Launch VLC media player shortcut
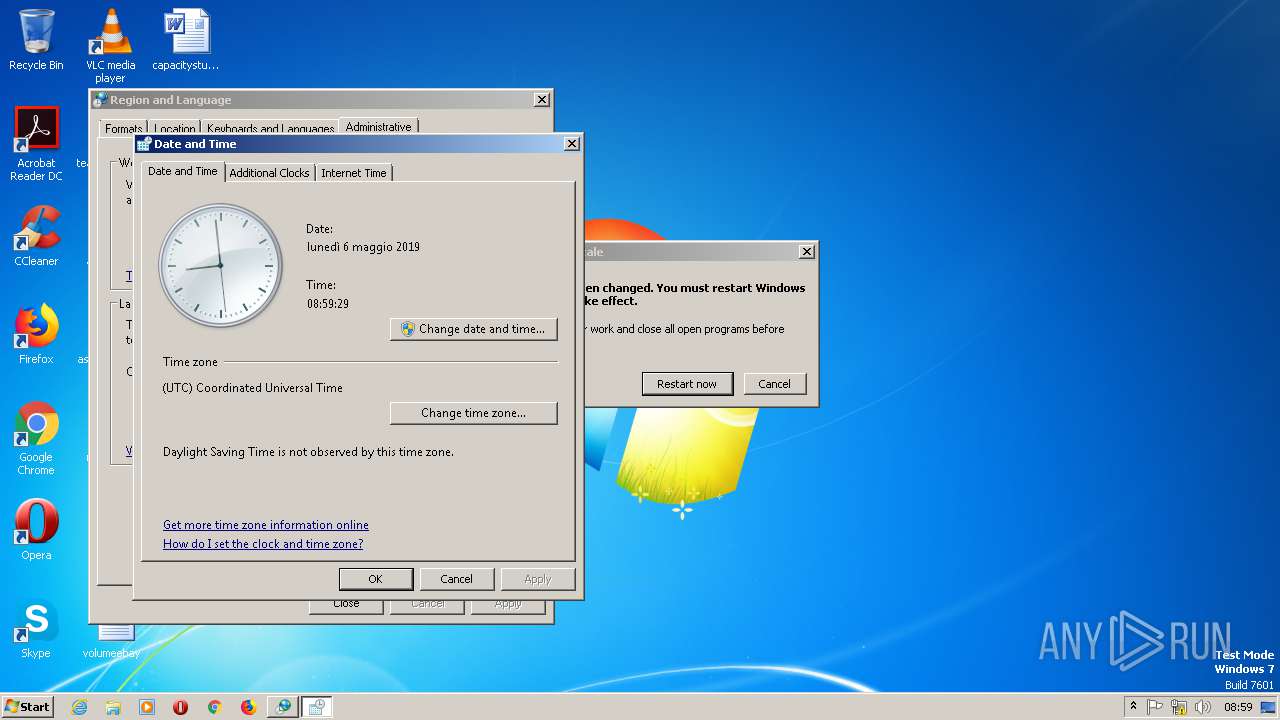The height and width of the screenshot is (720, 1280). (x=110, y=46)
